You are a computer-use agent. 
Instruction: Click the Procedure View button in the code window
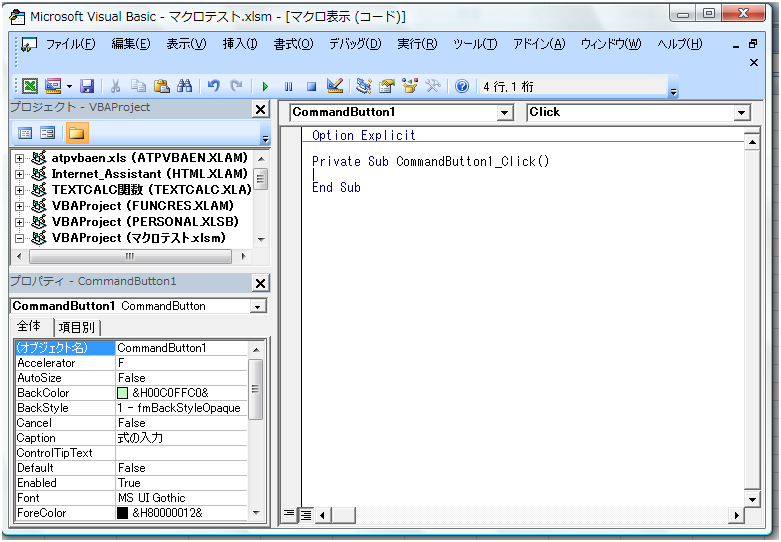pos(289,514)
